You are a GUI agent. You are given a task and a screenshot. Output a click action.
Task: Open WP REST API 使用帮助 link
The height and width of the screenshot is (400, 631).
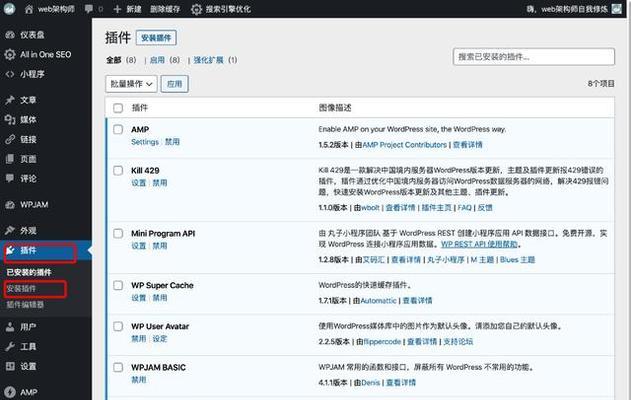pyautogui.click(x=479, y=244)
